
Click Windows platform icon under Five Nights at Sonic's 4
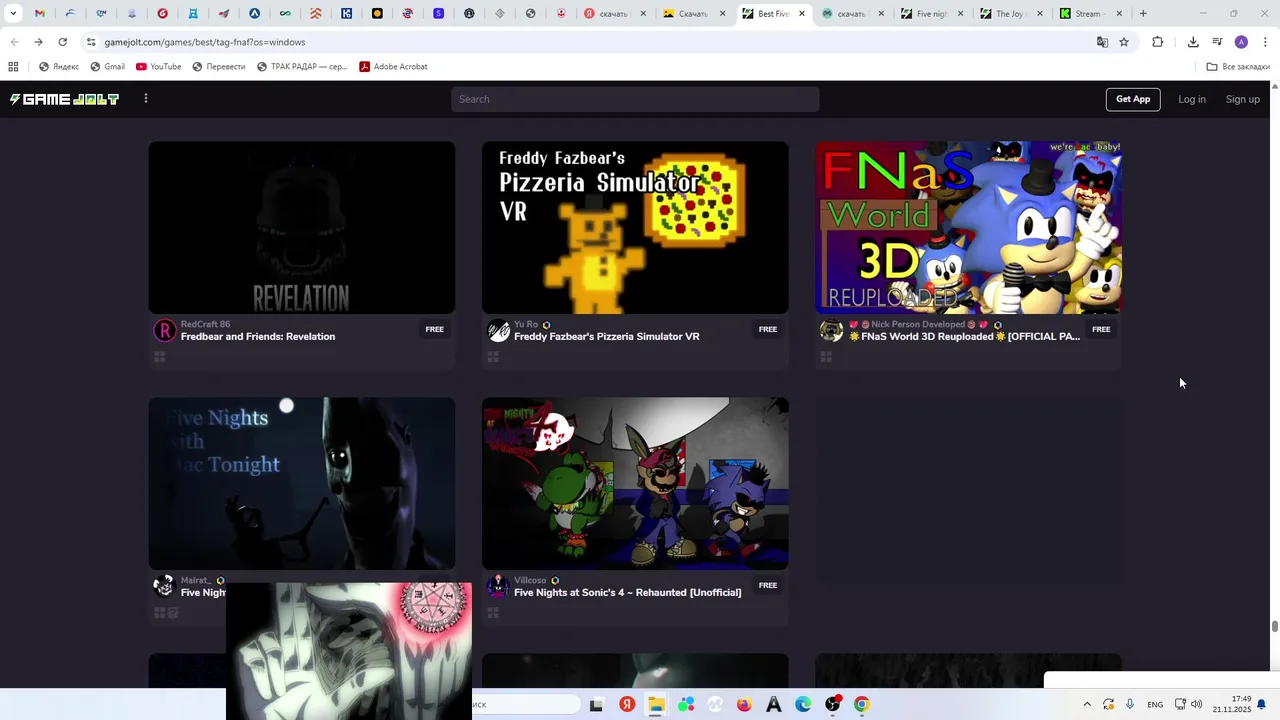(493, 613)
